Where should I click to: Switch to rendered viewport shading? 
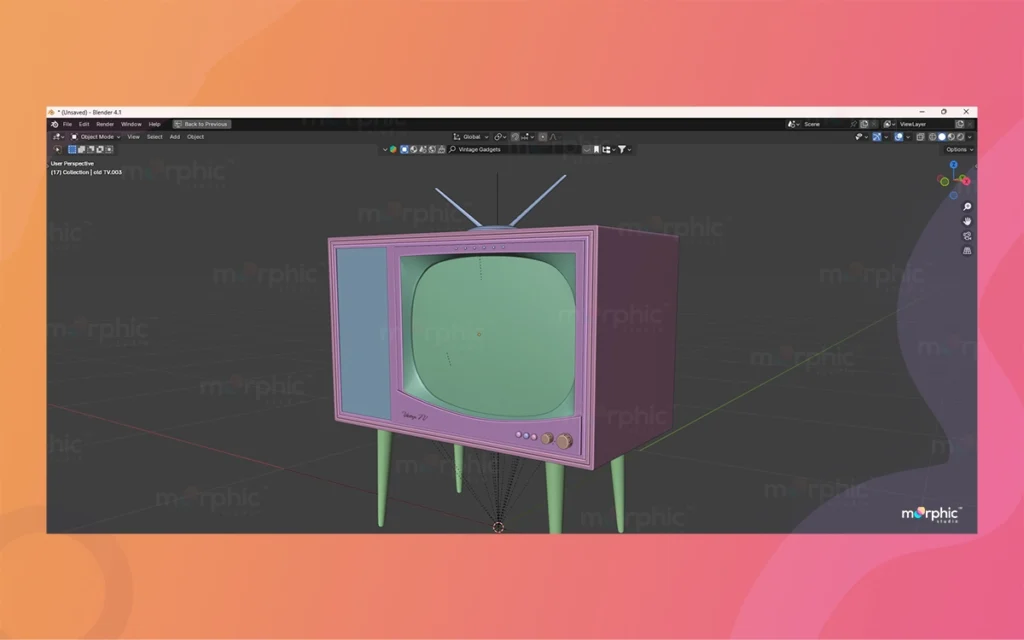(961, 137)
